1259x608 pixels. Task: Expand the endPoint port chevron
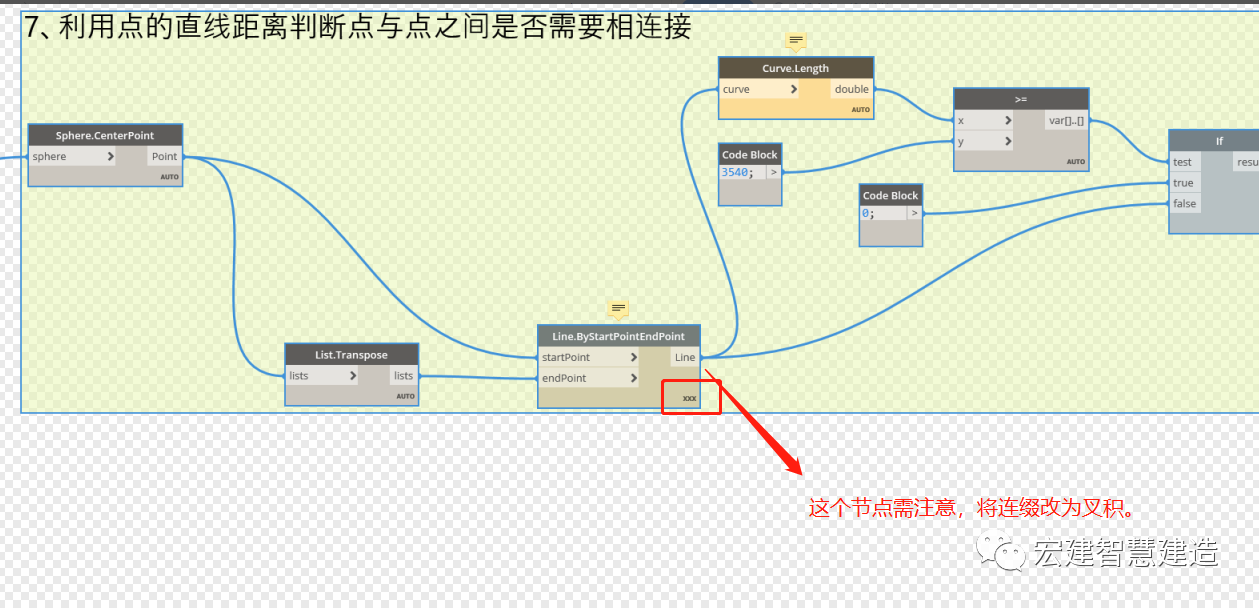tap(634, 378)
